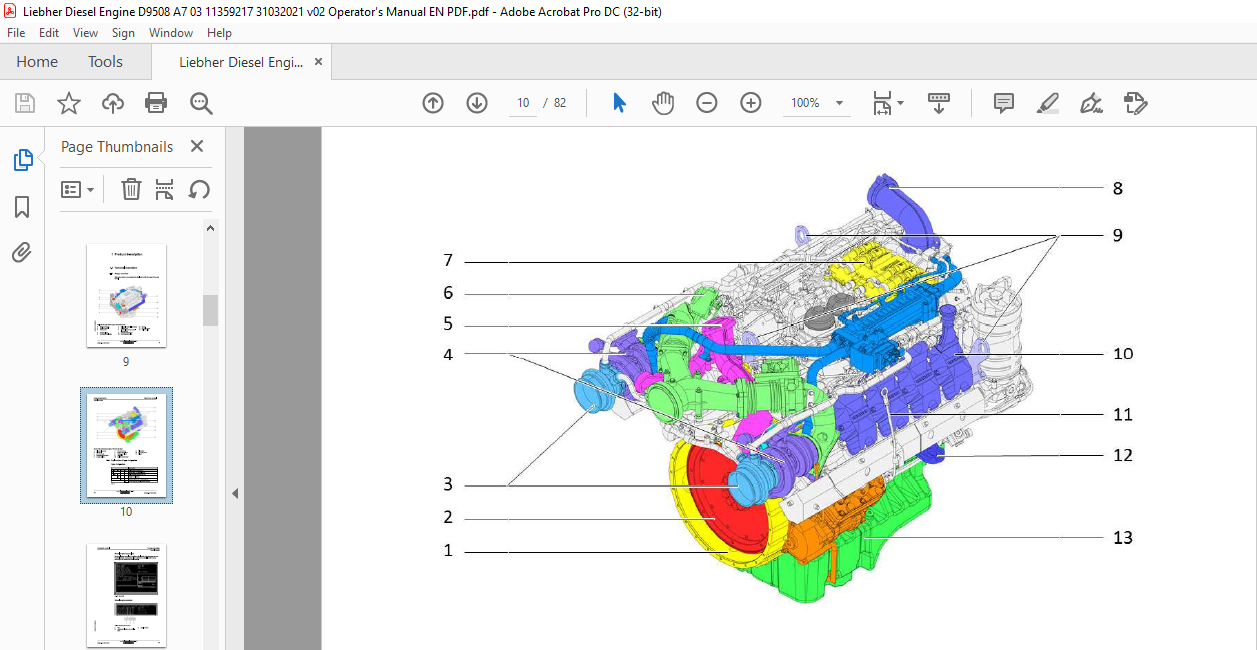Viewport: 1257px width, 650px height.
Task: Select the Highlight text pen tool
Action: (1048, 103)
